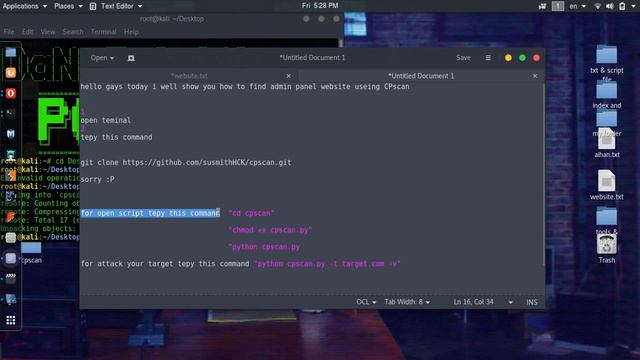Open the 'index and' desktop folder
This screenshot has width=640, height=360.
pos(607,95)
